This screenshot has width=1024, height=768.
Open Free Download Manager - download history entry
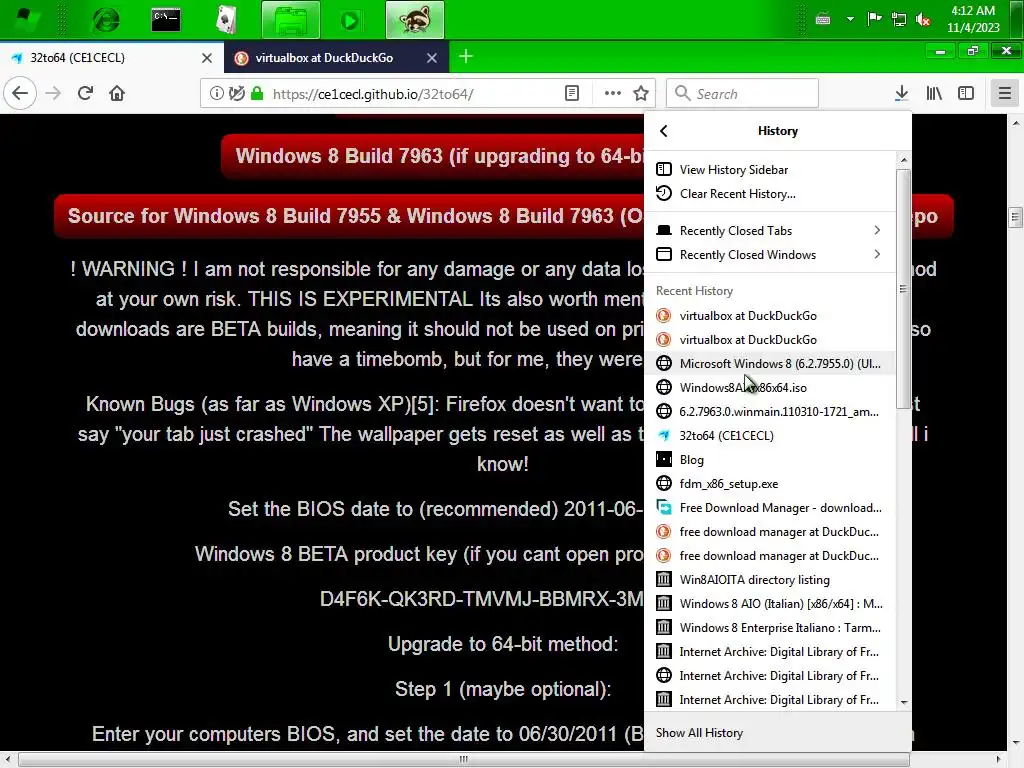point(769,507)
